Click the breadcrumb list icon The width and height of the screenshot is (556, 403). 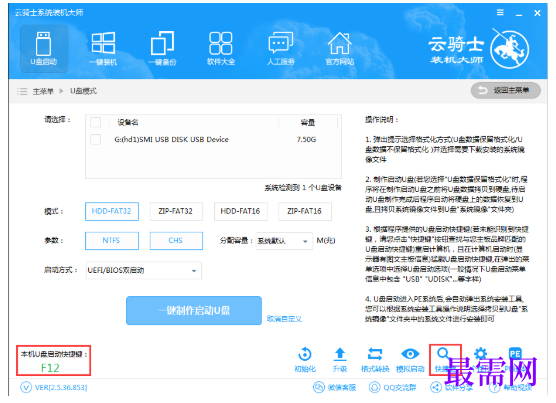tap(22, 91)
